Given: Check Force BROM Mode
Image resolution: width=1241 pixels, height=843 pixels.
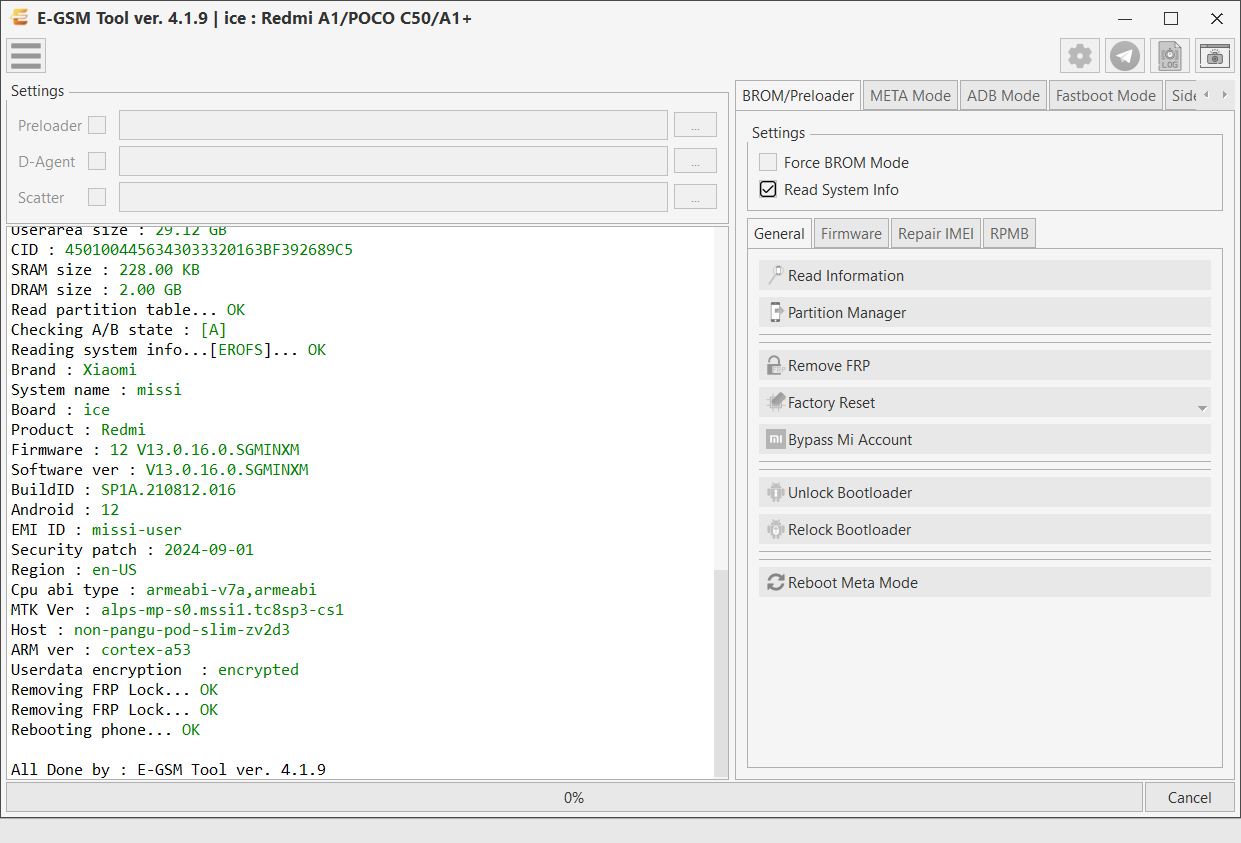Looking at the screenshot, I should (x=768, y=162).
